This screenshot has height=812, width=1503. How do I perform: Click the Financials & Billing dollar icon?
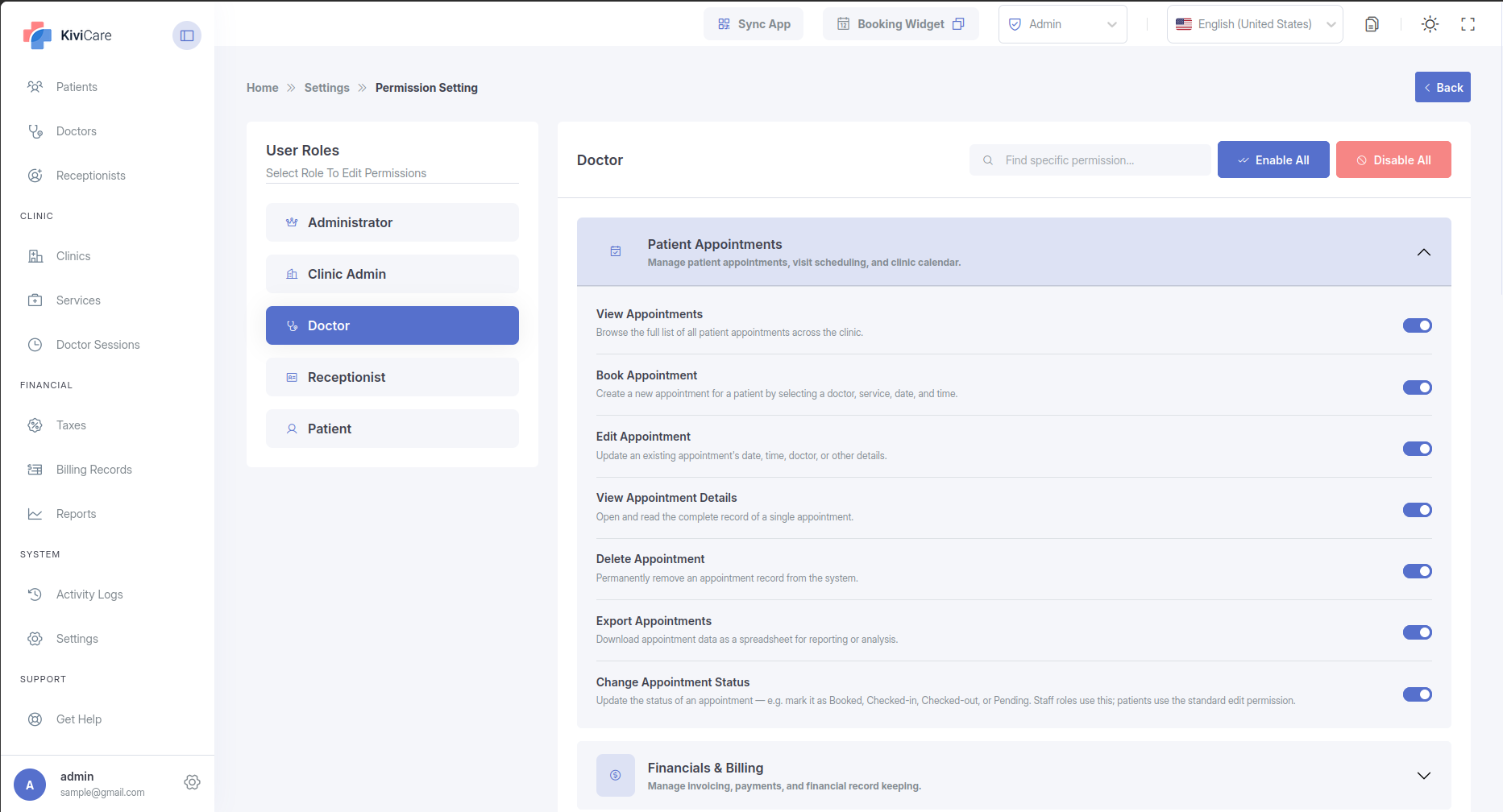tap(616, 775)
